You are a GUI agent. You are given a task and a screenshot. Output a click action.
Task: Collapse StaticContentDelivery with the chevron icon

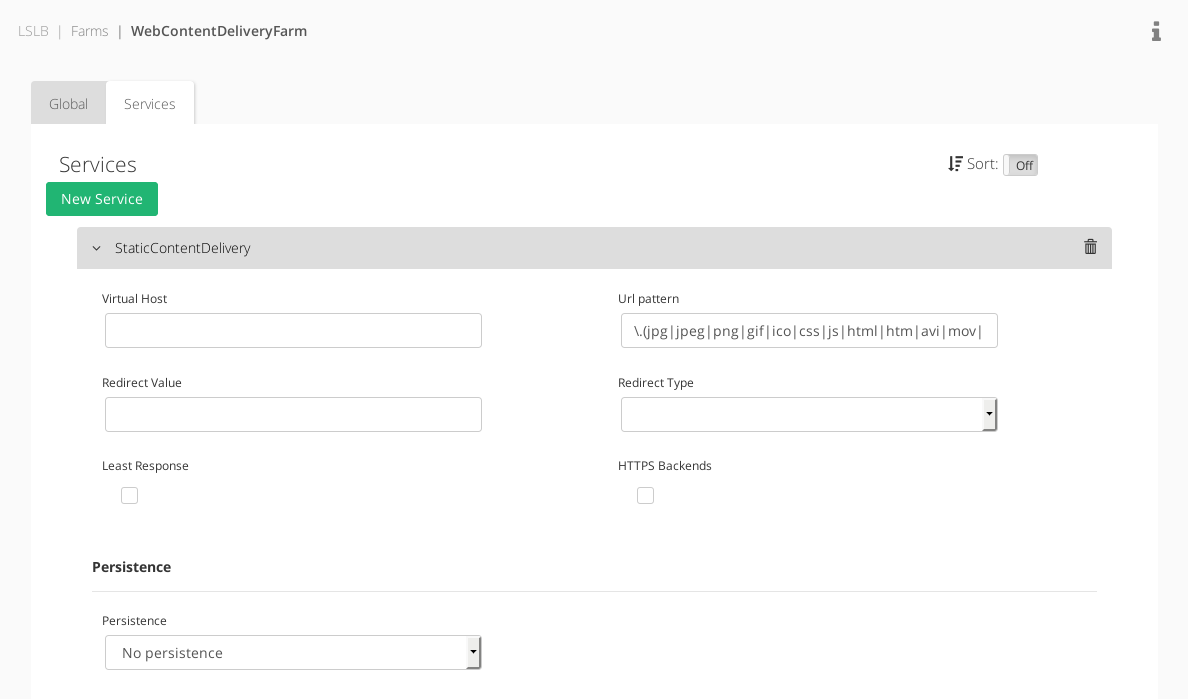point(96,248)
